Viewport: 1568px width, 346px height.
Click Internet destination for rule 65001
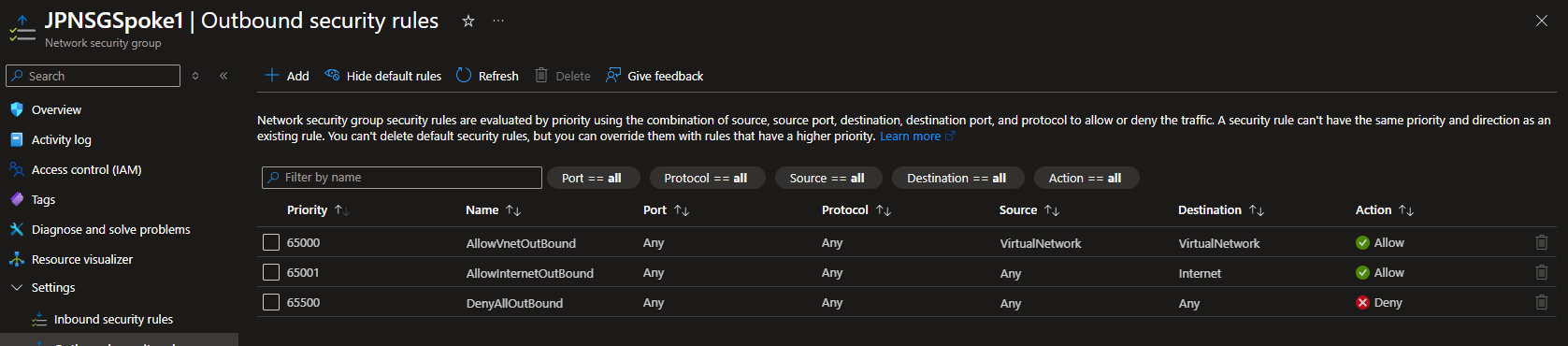coord(1200,273)
